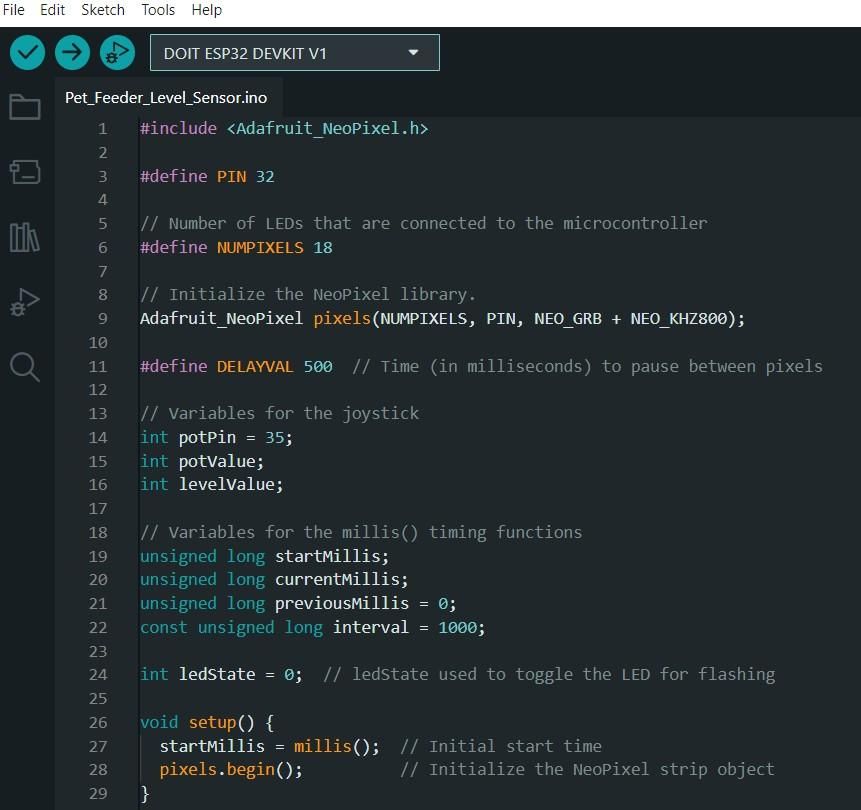Click the startMillis declaration on line 19

(265, 556)
